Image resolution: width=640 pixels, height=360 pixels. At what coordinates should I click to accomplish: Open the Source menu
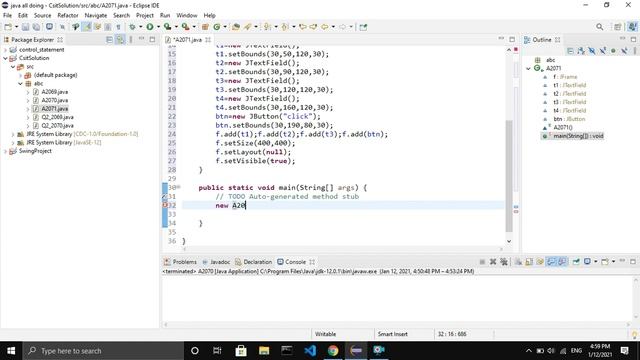pyautogui.click(x=42, y=16)
